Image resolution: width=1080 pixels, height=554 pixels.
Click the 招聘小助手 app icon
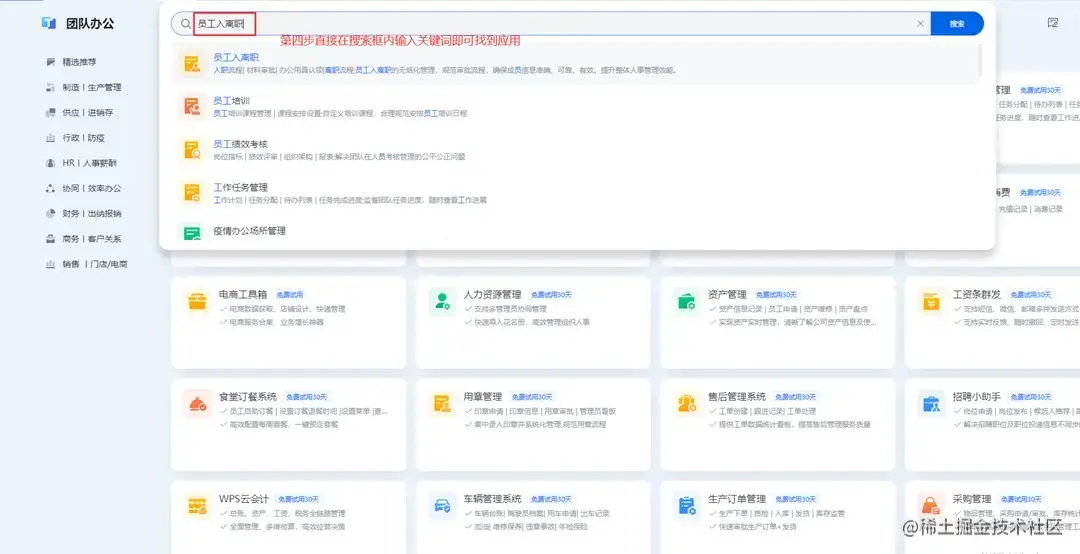coord(931,404)
